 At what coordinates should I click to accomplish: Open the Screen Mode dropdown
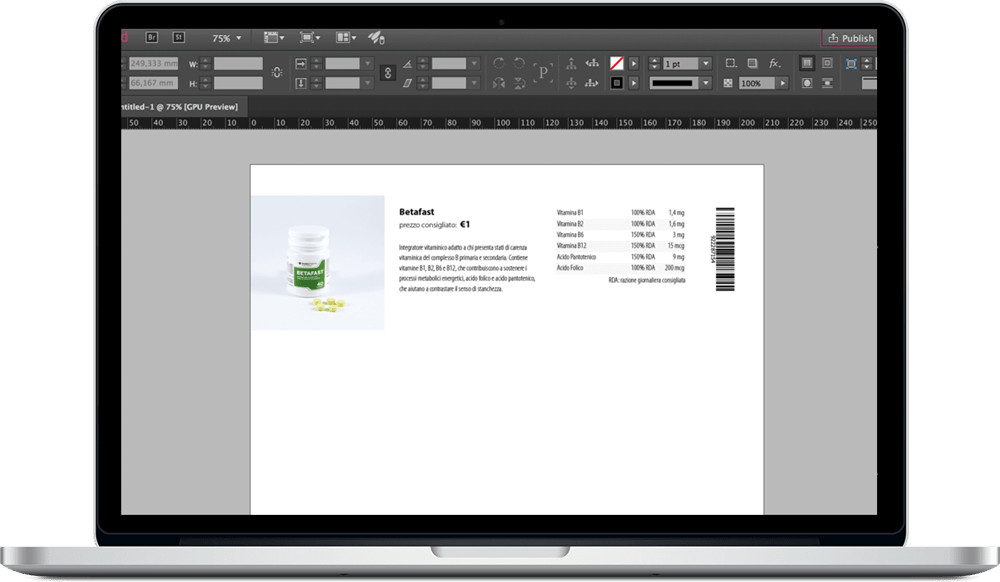point(310,38)
